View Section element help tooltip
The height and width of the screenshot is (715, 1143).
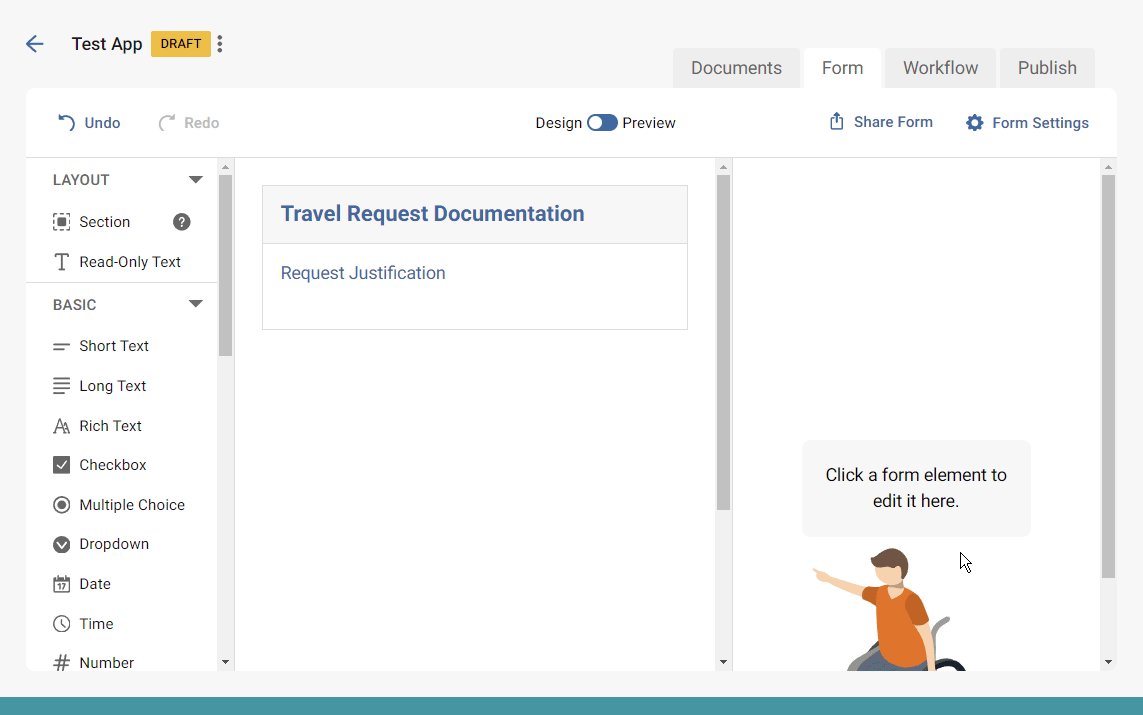point(181,221)
